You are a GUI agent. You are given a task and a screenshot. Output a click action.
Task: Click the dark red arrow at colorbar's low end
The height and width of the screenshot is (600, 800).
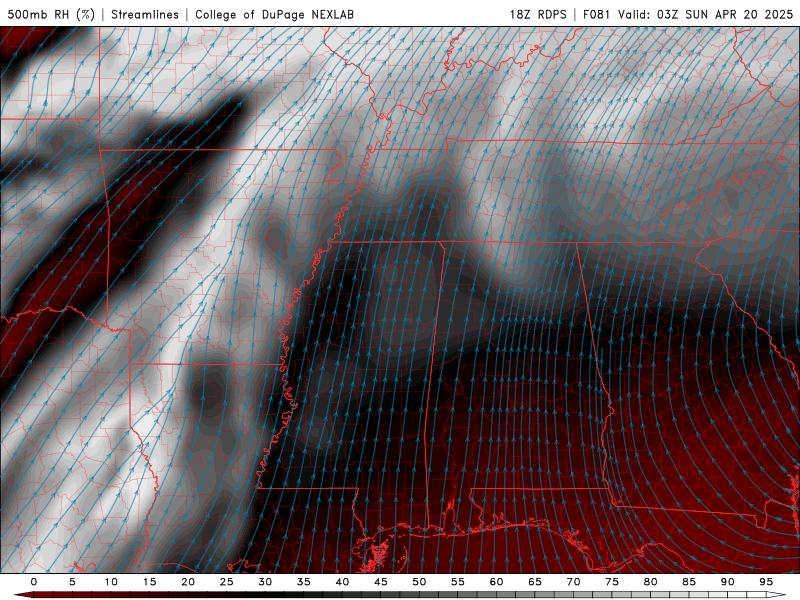[x=23, y=595]
